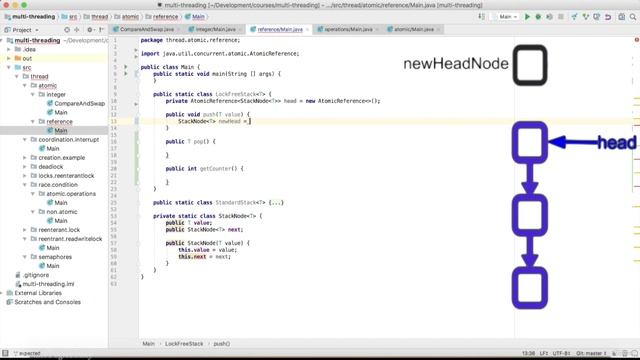Open Project Structure icon in toolbar
The height and width of the screenshot is (360, 640).
point(621,17)
